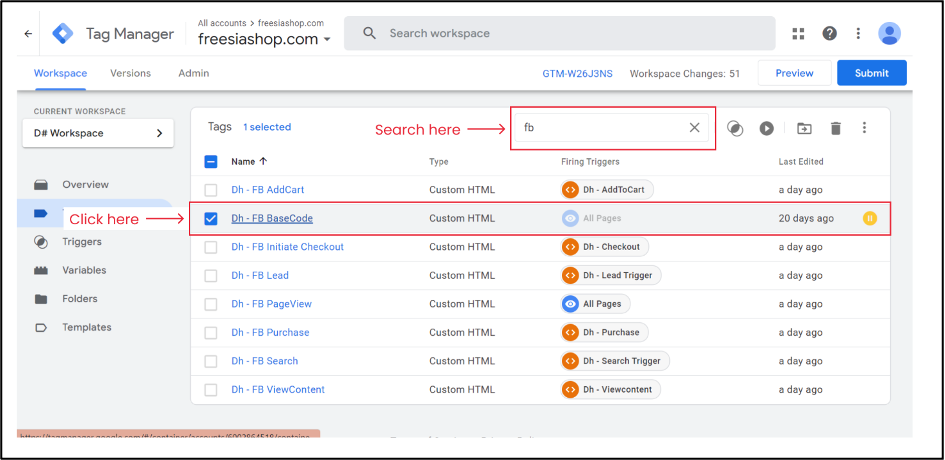Viewport: 945px width, 460px height.
Task: Open the Dh - FB PageView tag
Action: (271, 304)
